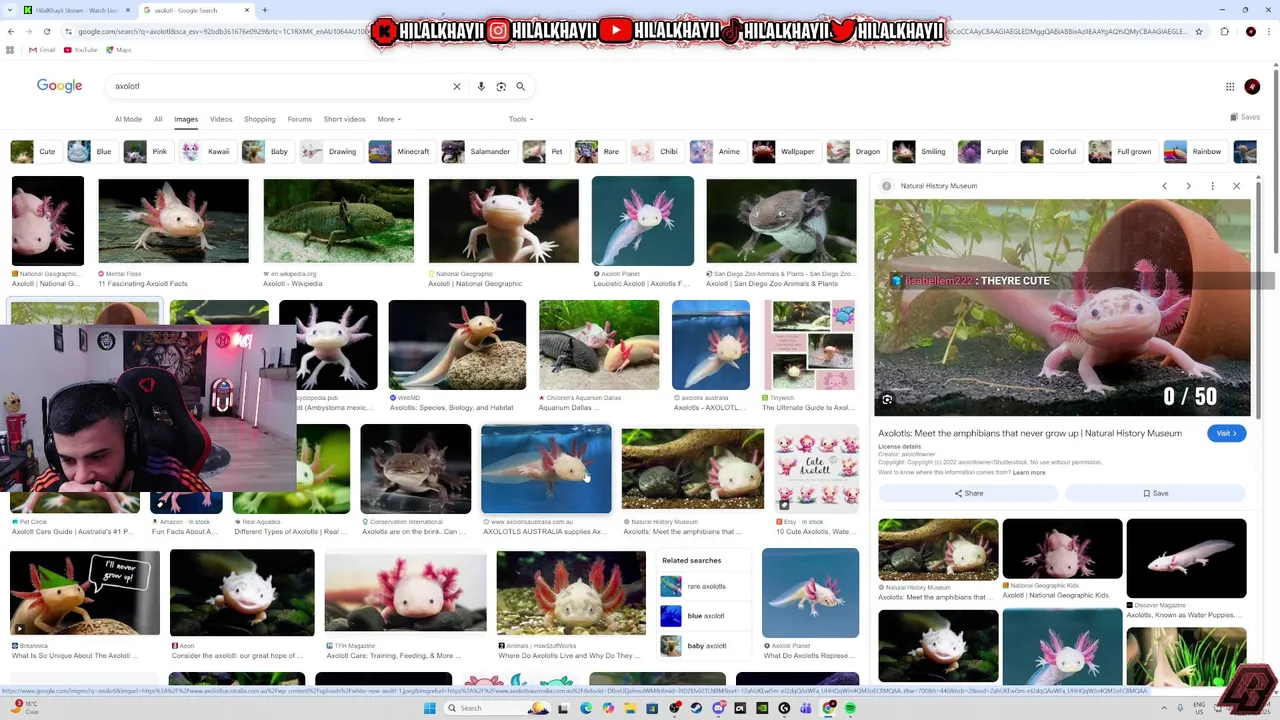
Task: Open Google Lens image search icon
Action: [x=501, y=87]
